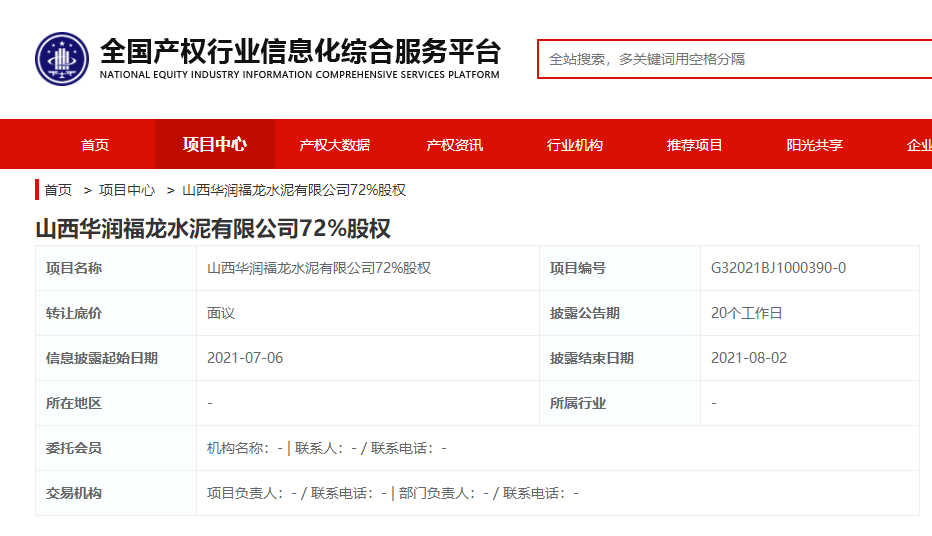Click the breadcrumb 山西华润福龙水泥有限公司72%股权
932x536 pixels.
(x=294, y=190)
